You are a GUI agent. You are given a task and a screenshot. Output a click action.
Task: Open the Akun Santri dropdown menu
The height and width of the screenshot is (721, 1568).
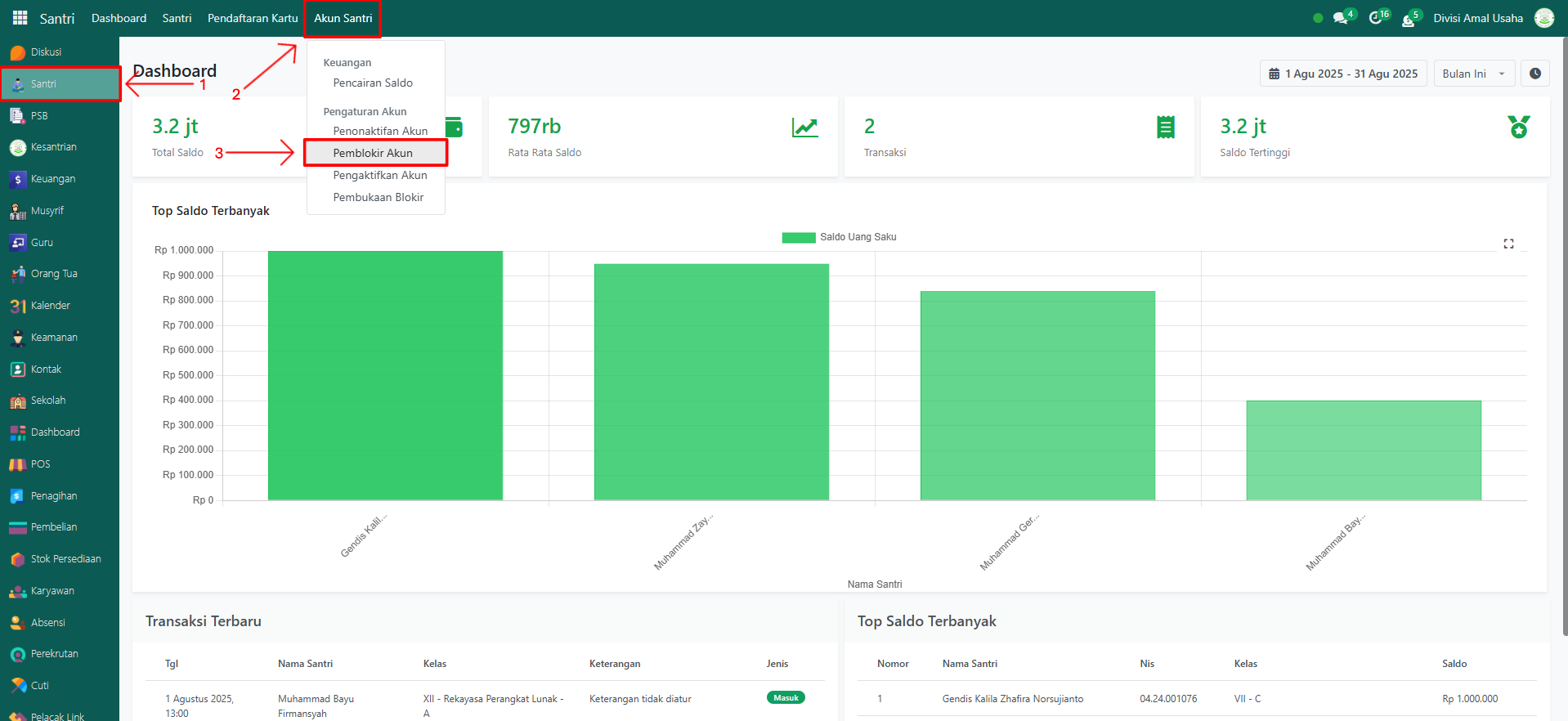[x=343, y=18]
